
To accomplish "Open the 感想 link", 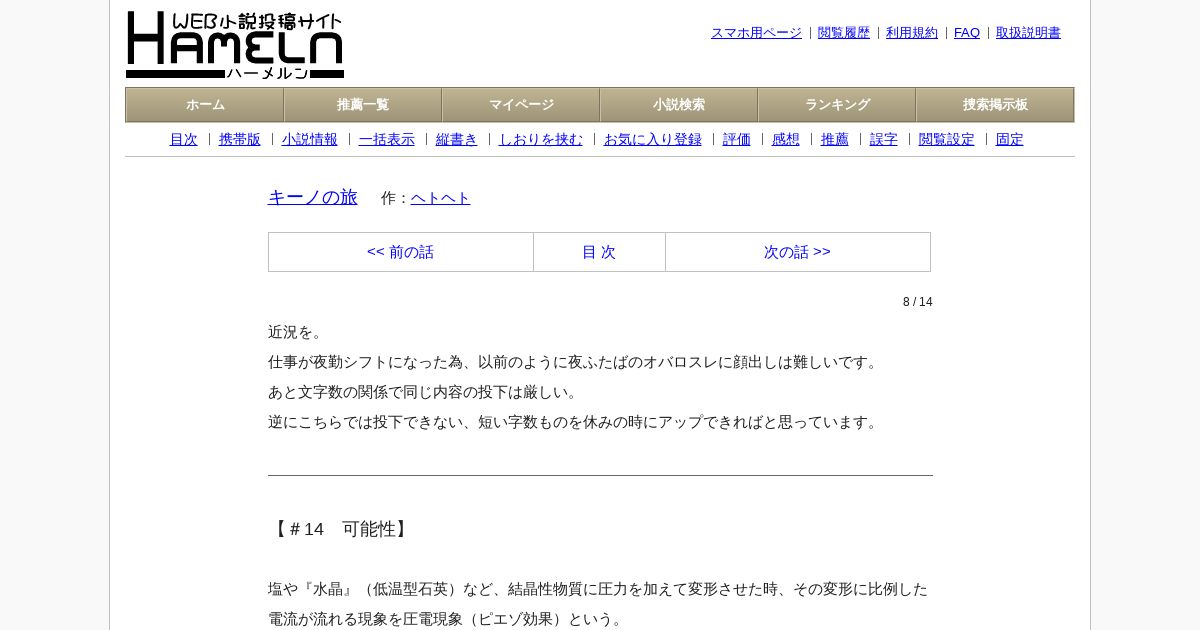I will (786, 140).
